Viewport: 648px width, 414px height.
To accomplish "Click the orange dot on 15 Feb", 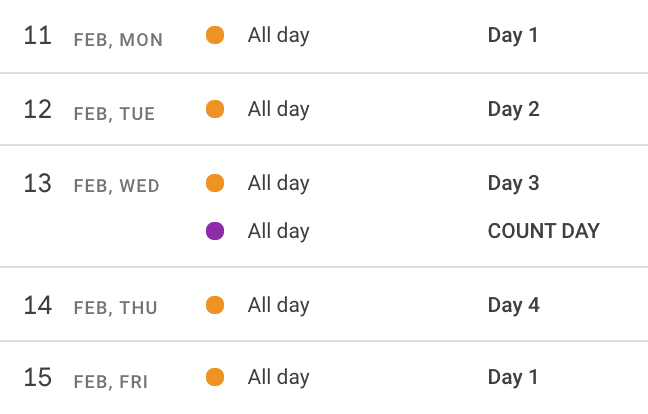I will click(215, 377).
